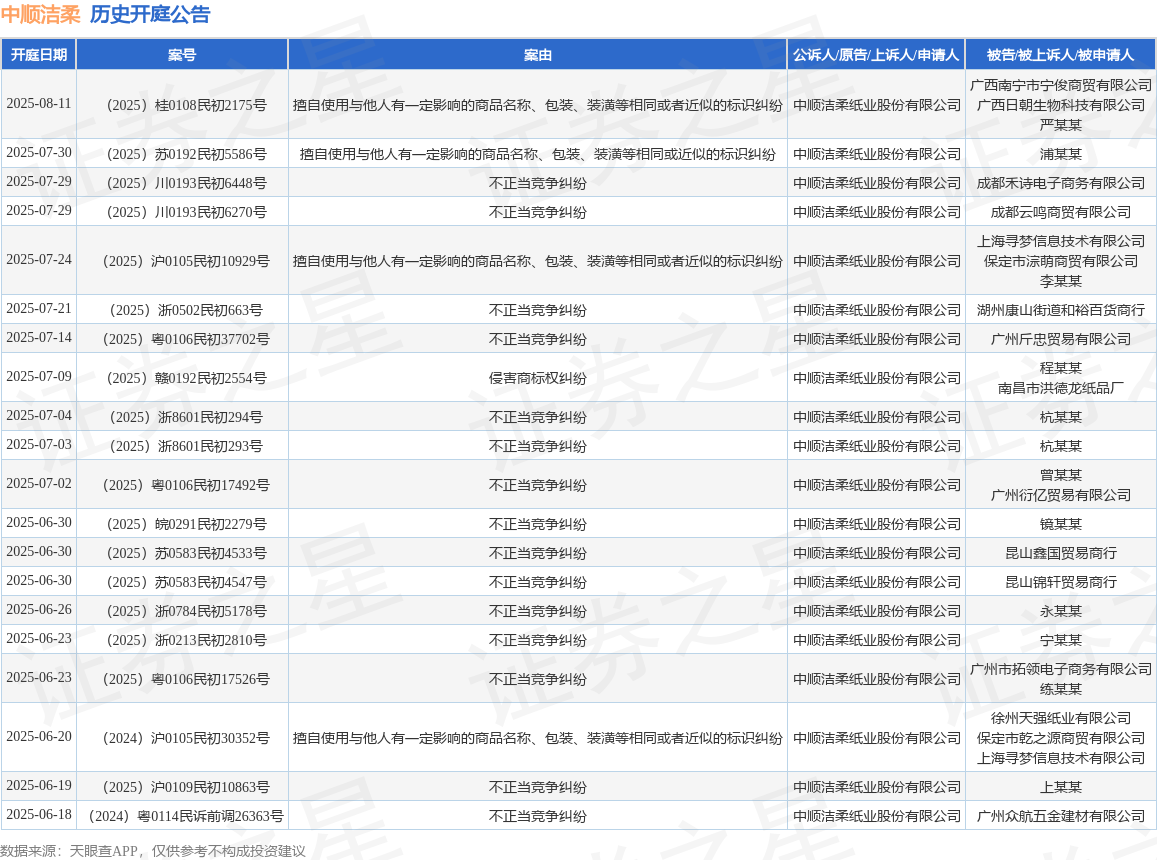Click the 中顺洁柔 title text

tap(41, 15)
